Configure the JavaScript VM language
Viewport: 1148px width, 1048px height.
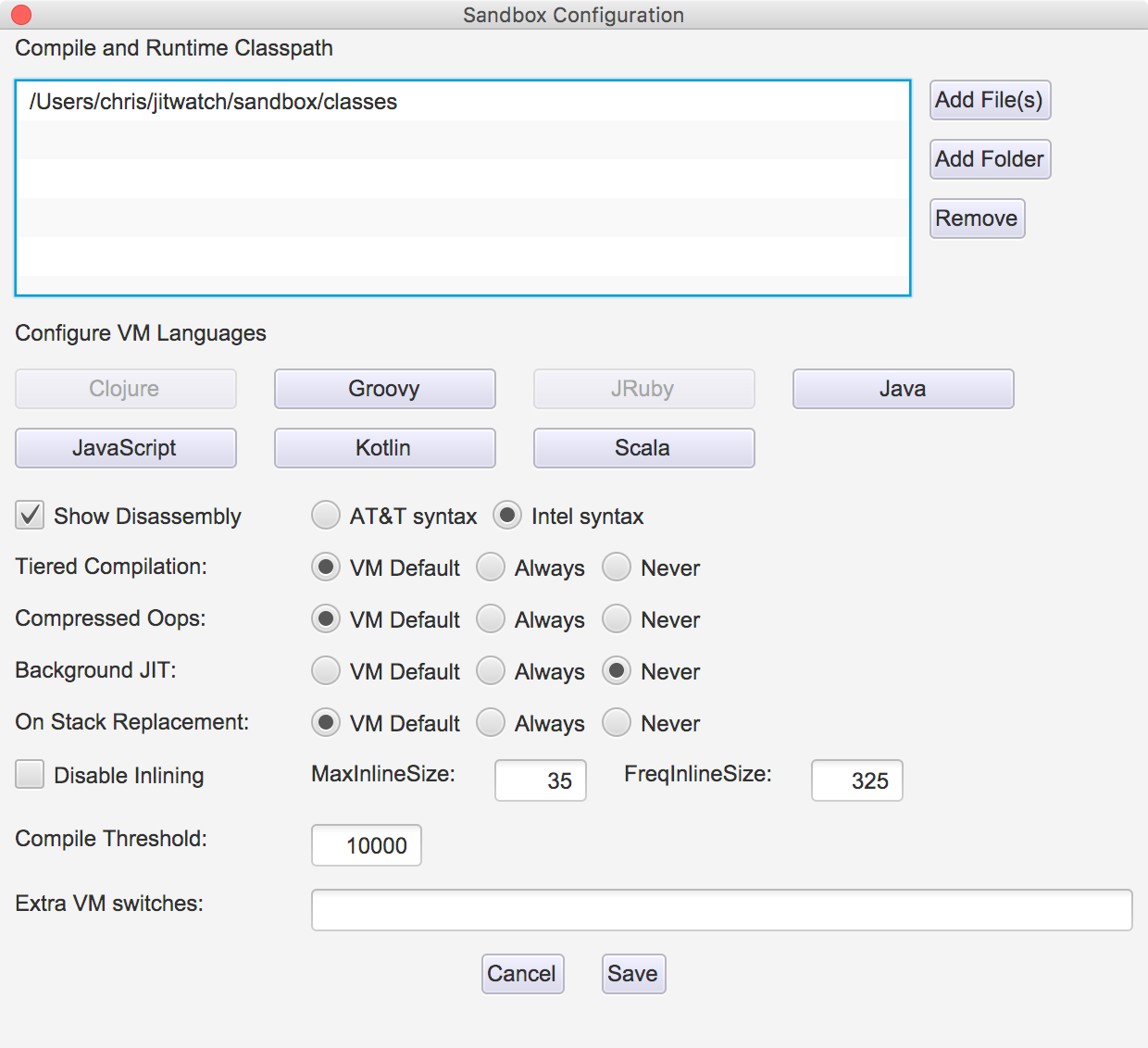point(125,448)
